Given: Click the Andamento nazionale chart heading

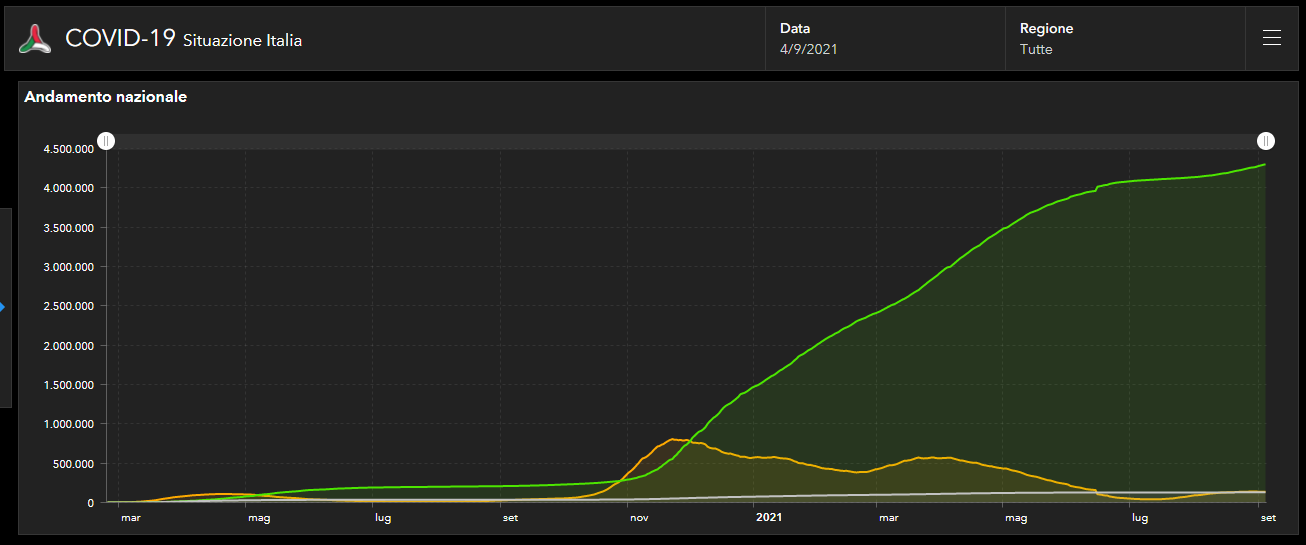Looking at the screenshot, I should click(106, 97).
